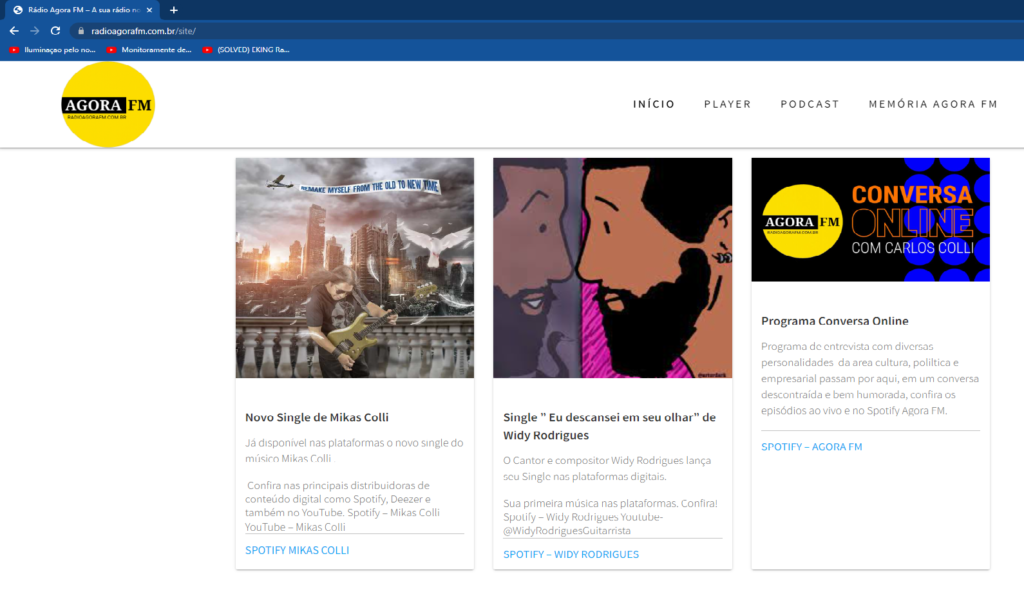
Task: Click the padlock site security icon
Action: pos(81,31)
